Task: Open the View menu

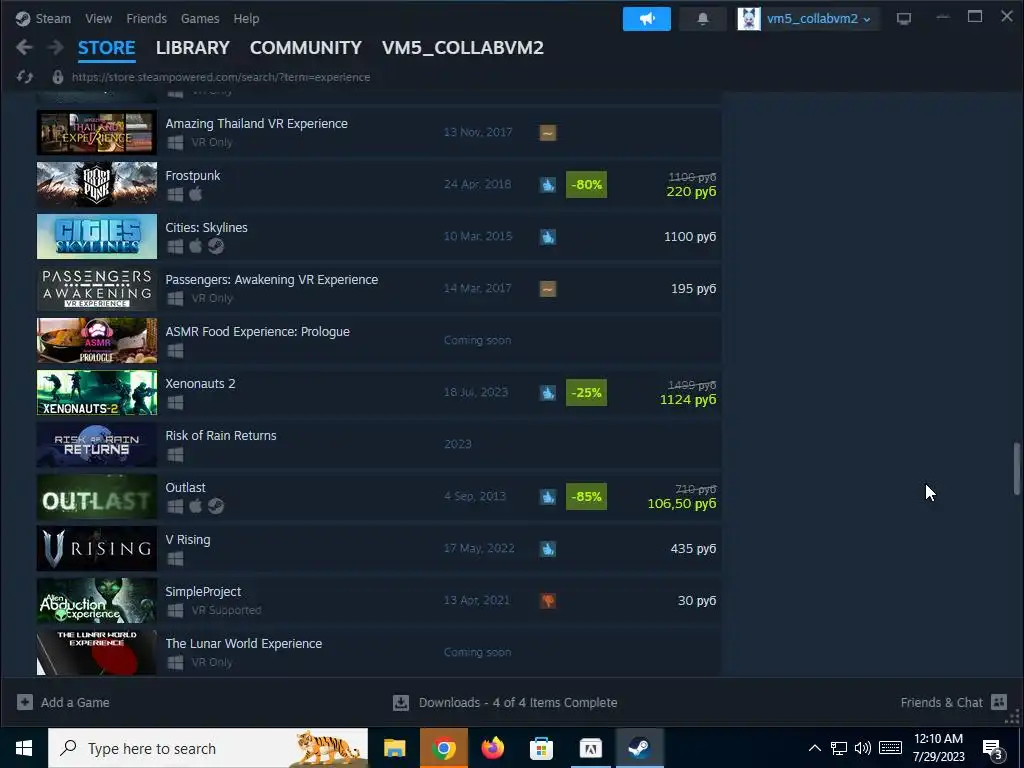Action: tap(99, 18)
